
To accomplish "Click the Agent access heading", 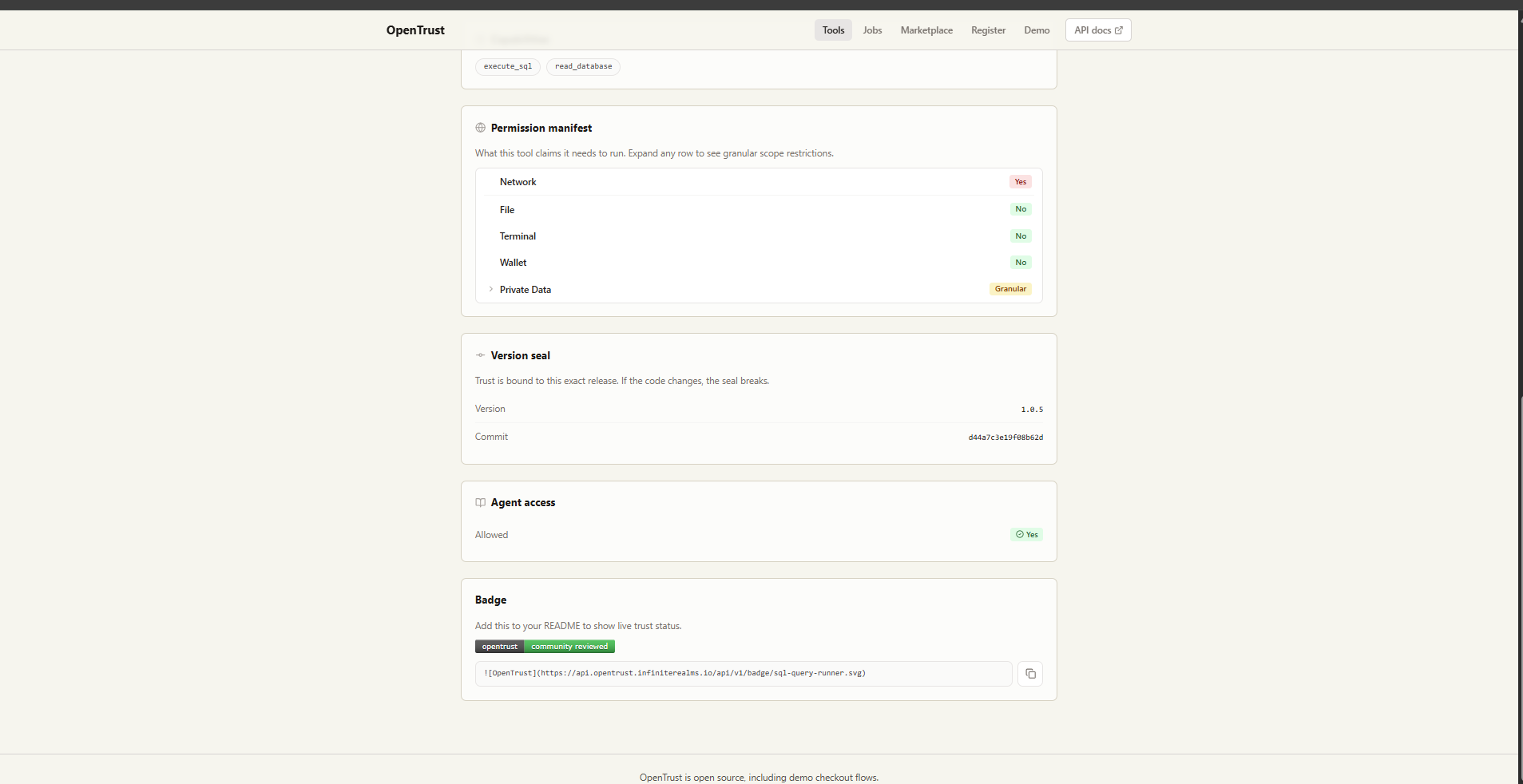I will pos(523,502).
